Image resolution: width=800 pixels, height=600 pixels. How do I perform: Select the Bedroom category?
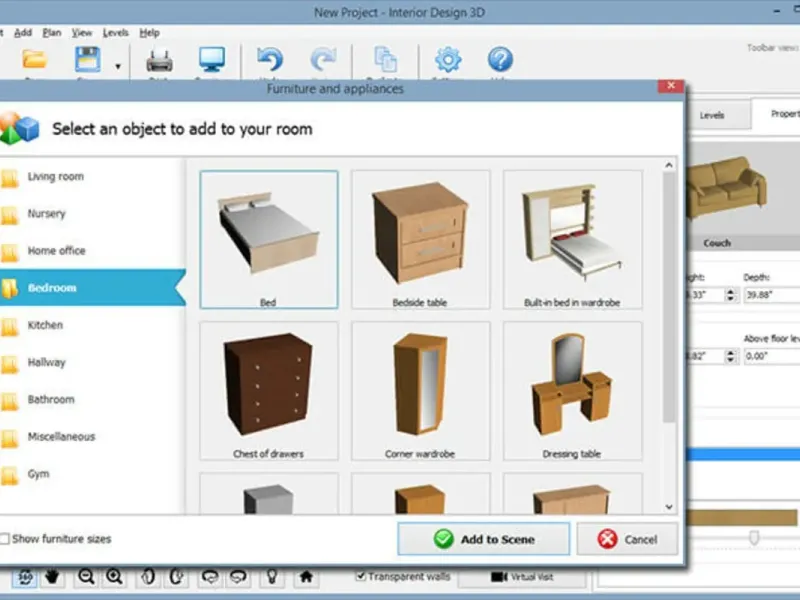coord(92,288)
